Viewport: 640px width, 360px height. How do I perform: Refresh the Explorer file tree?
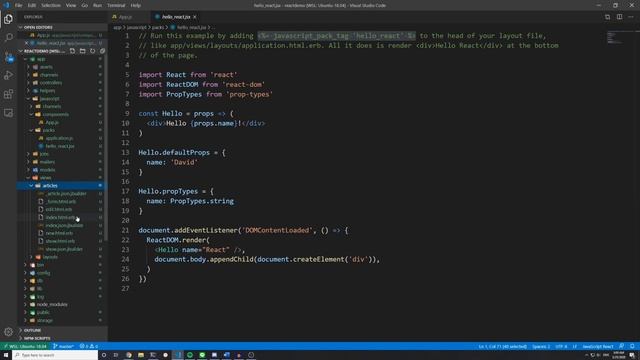(x=93, y=51)
